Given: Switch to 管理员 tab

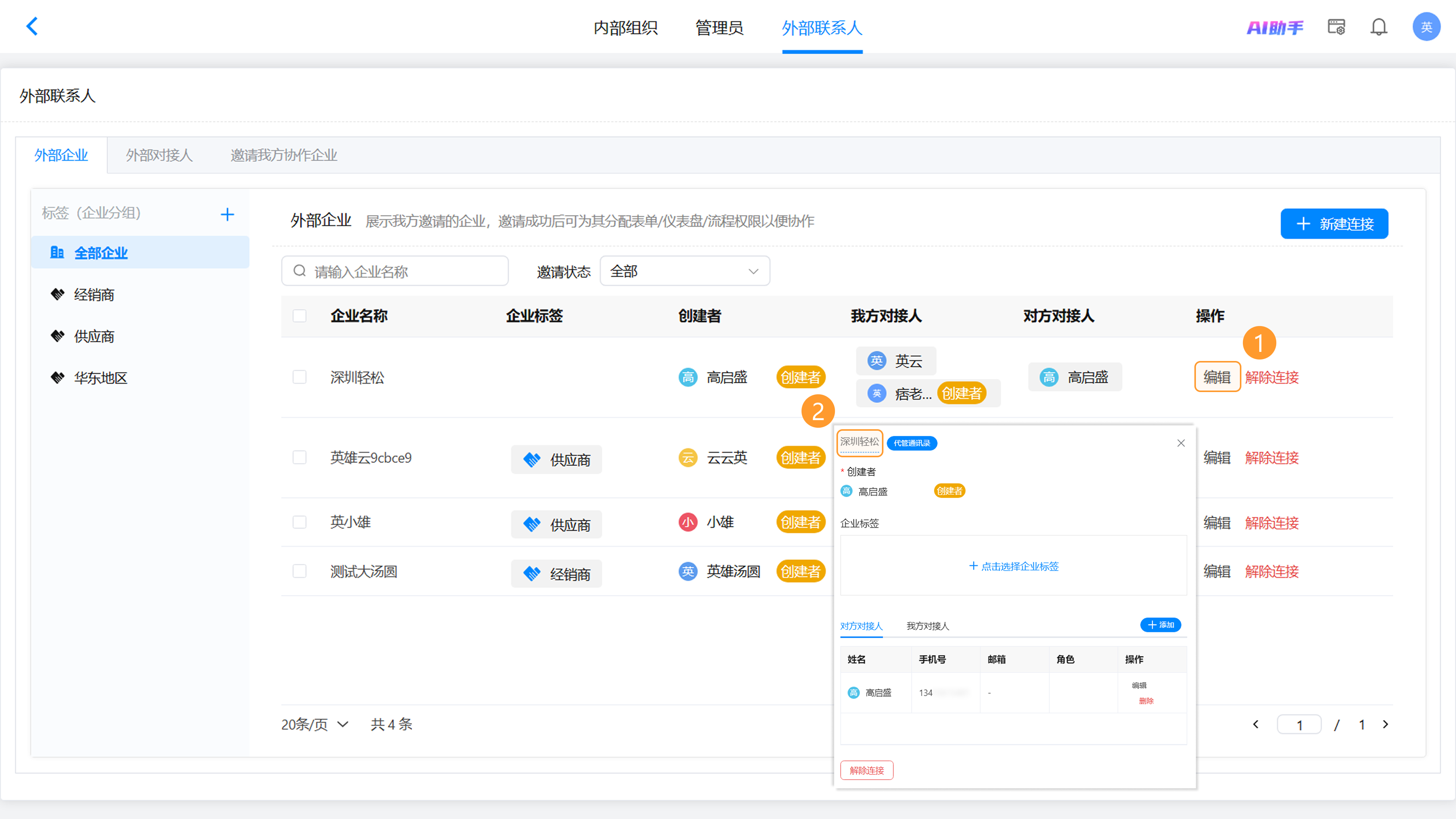Looking at the screenshot, I should [x=719, y=27].
